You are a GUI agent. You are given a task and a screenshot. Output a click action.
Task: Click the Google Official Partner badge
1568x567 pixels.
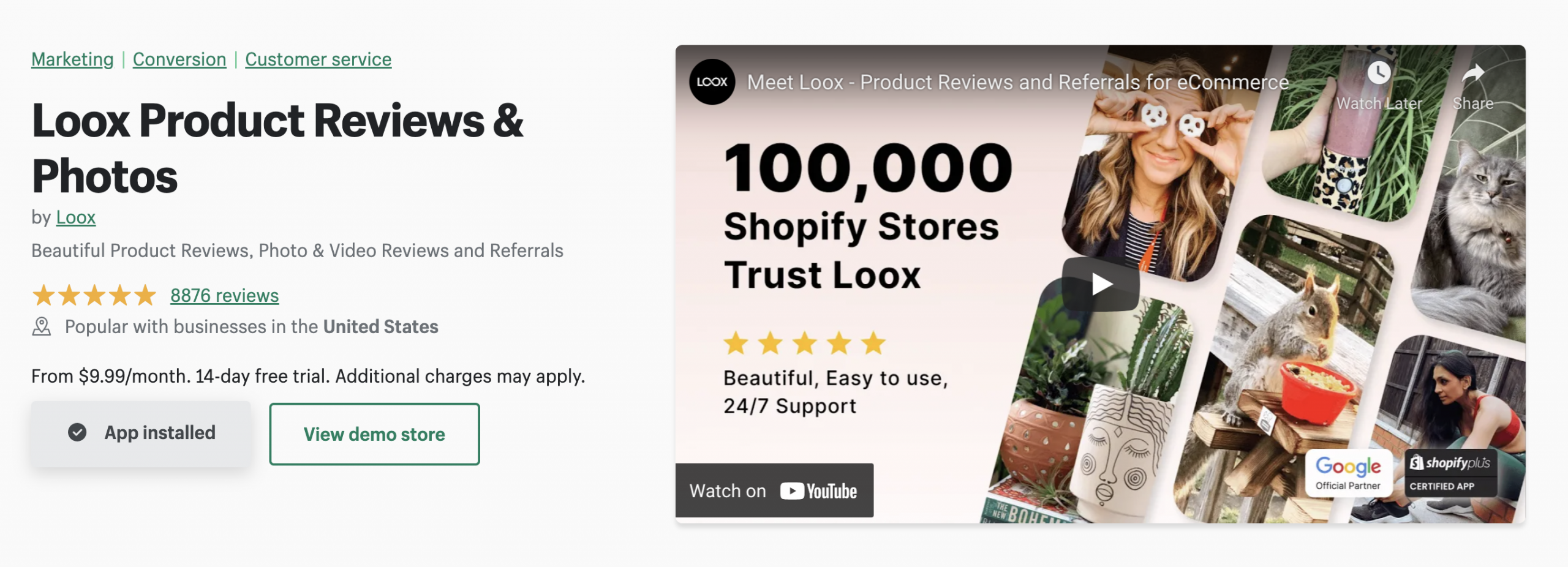[1347, 473]
